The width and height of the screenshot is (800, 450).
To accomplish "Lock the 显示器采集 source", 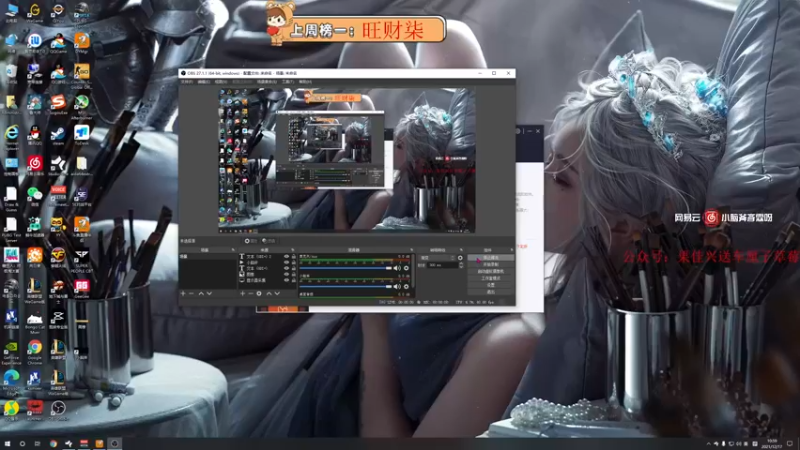I will tap(293, 280).
